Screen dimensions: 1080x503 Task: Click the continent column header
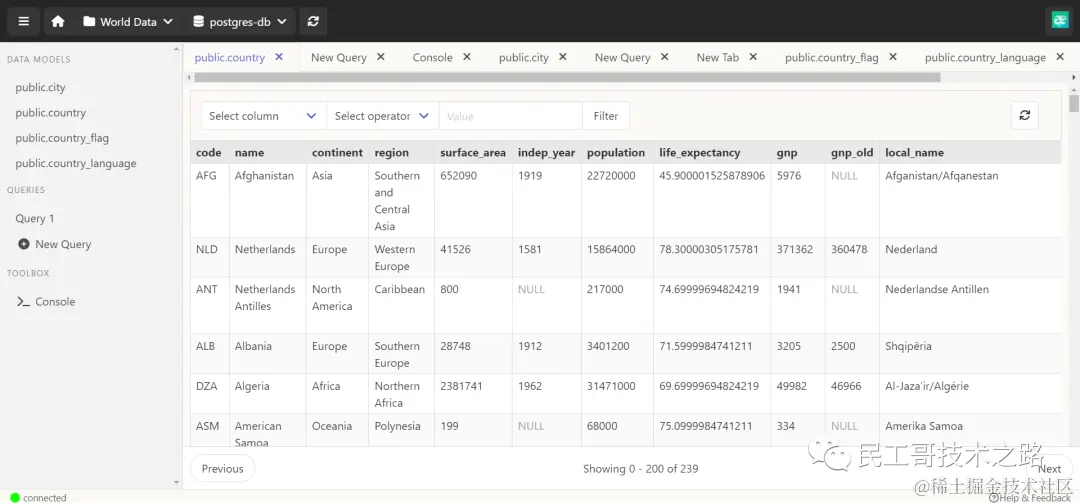click(338, 152)
